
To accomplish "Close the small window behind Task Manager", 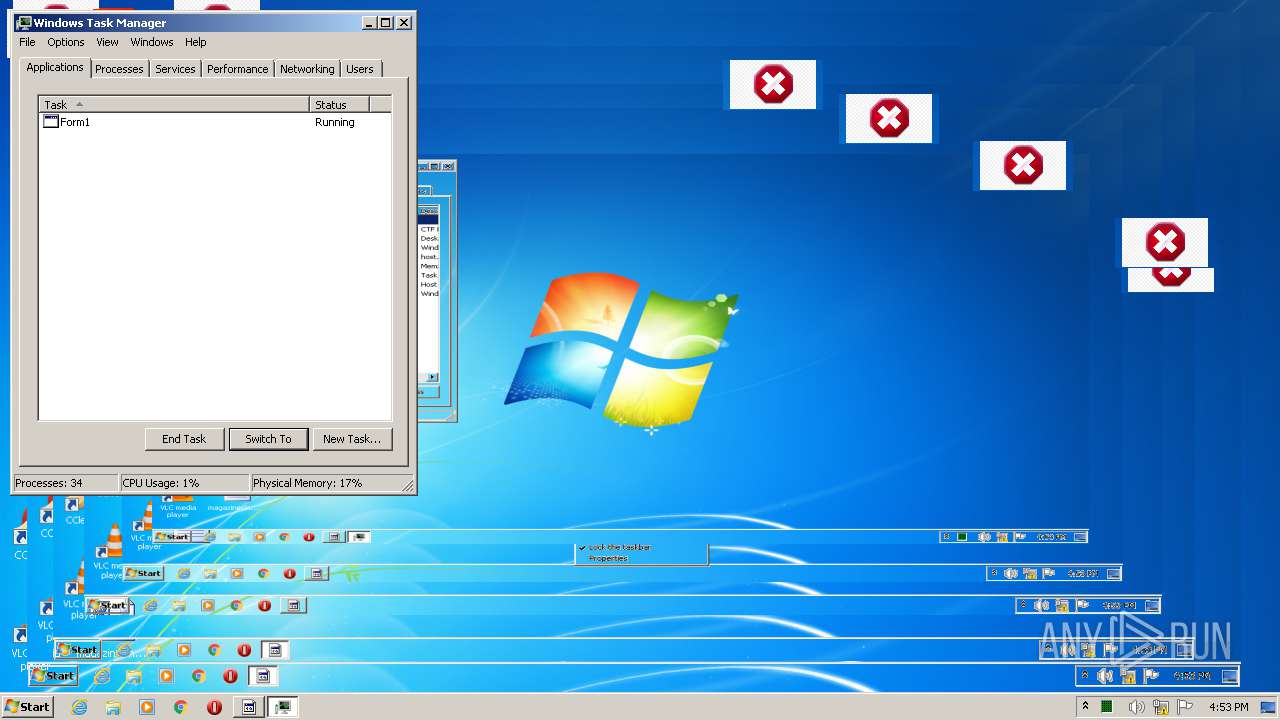I will (449, 167).
